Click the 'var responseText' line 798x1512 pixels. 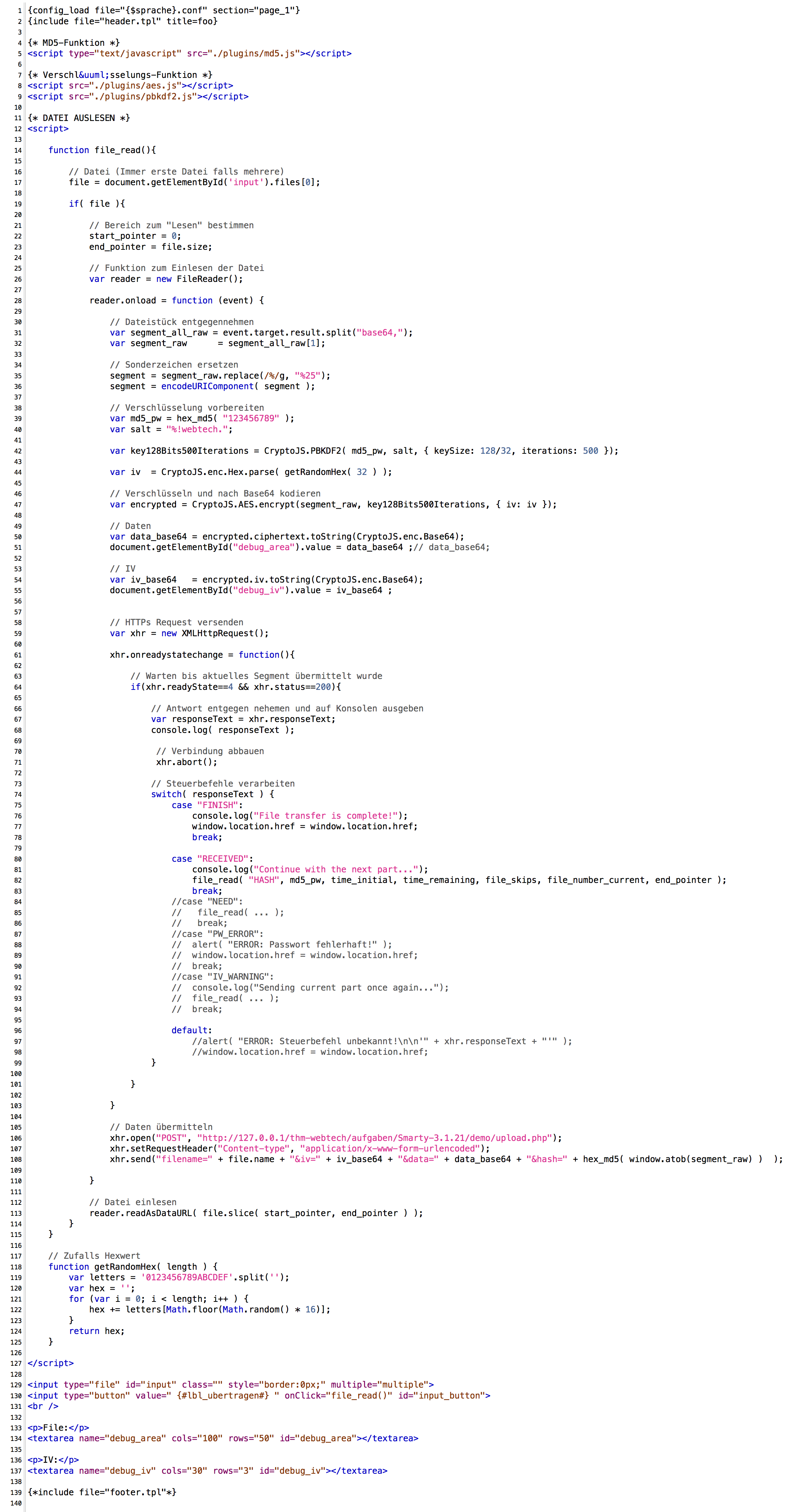click(x=243, y=719)
